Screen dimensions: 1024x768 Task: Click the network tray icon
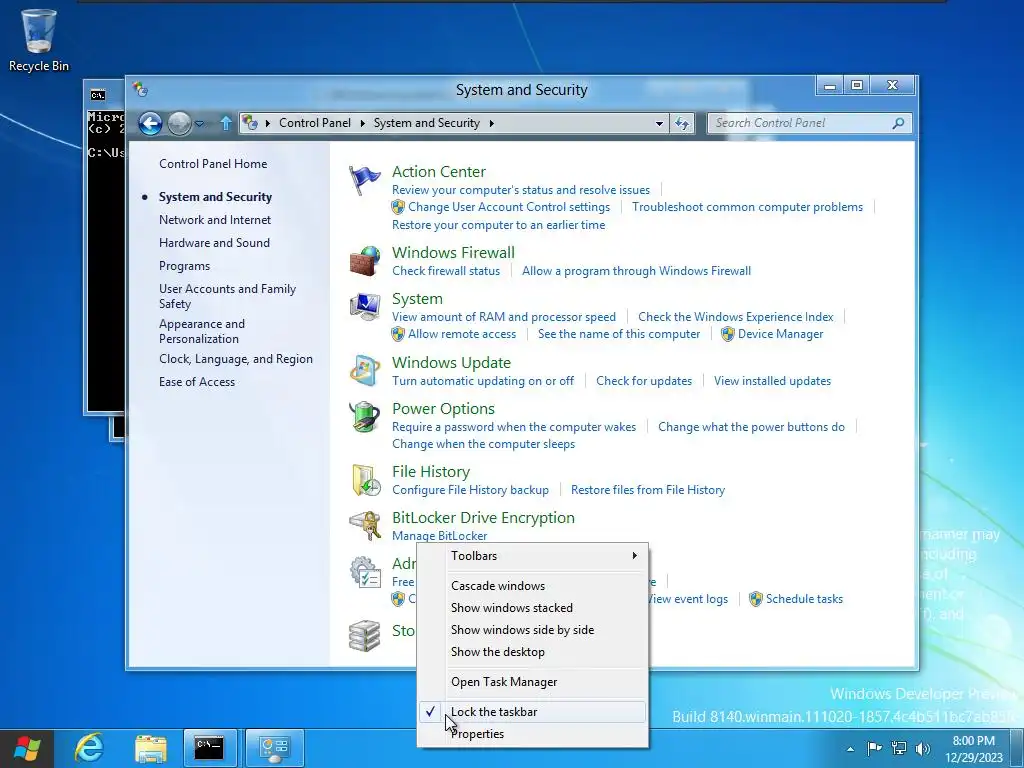tap(899, 748)
